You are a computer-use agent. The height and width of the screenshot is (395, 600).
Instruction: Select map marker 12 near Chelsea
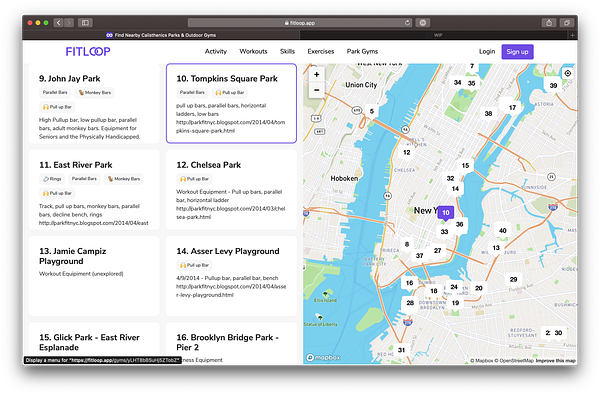(406, 152)
